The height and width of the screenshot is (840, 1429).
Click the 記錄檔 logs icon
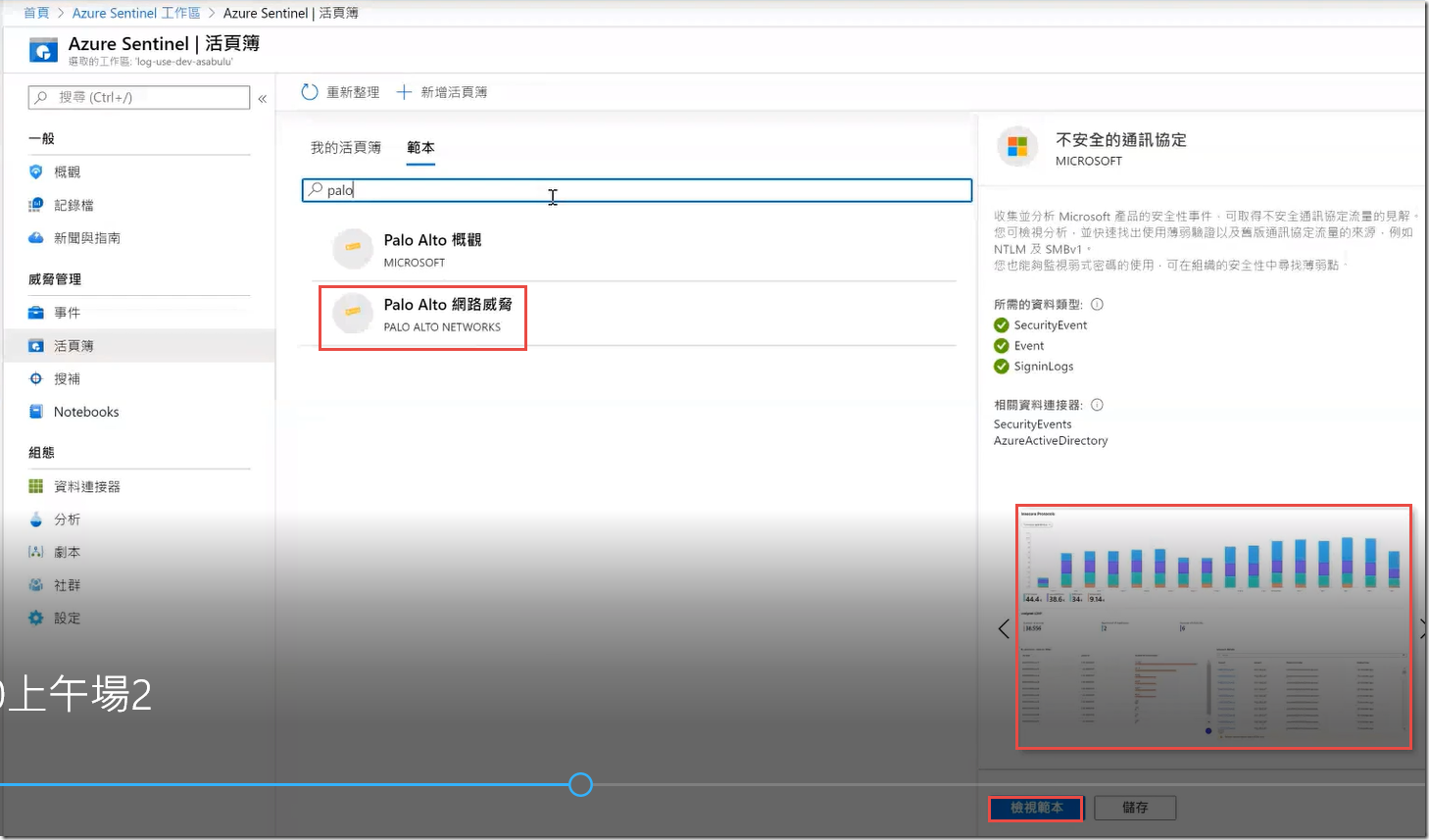click(36, 205)
